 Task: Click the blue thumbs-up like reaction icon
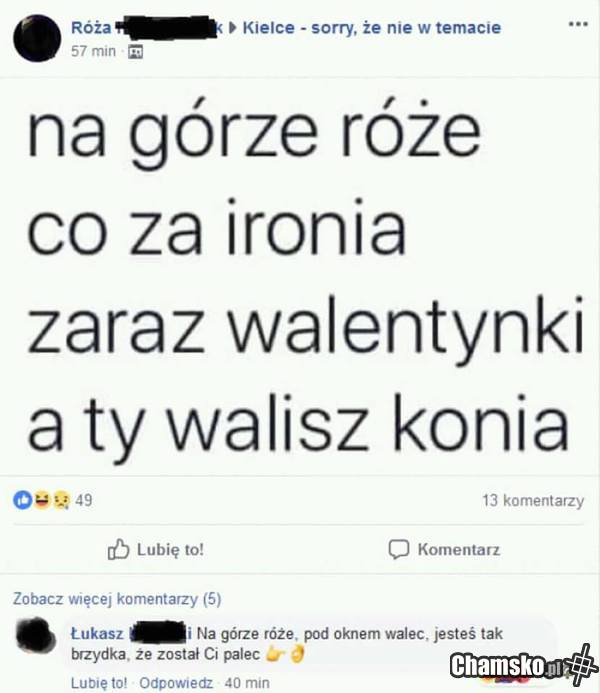point(22,500)
